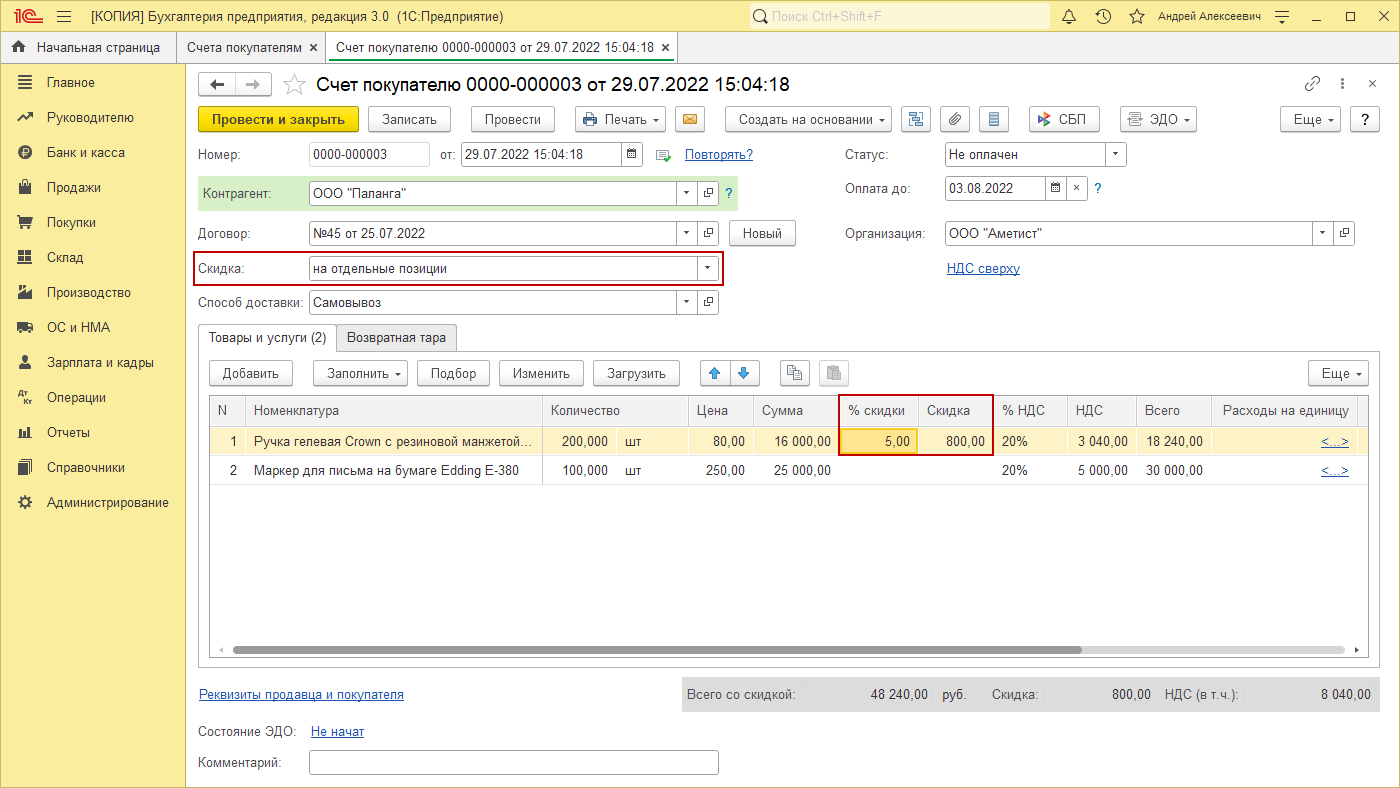This screenshot has height=788, width=1400.
Task: Click the table horizontal scrollbar
Action: [x=657, y=650]
